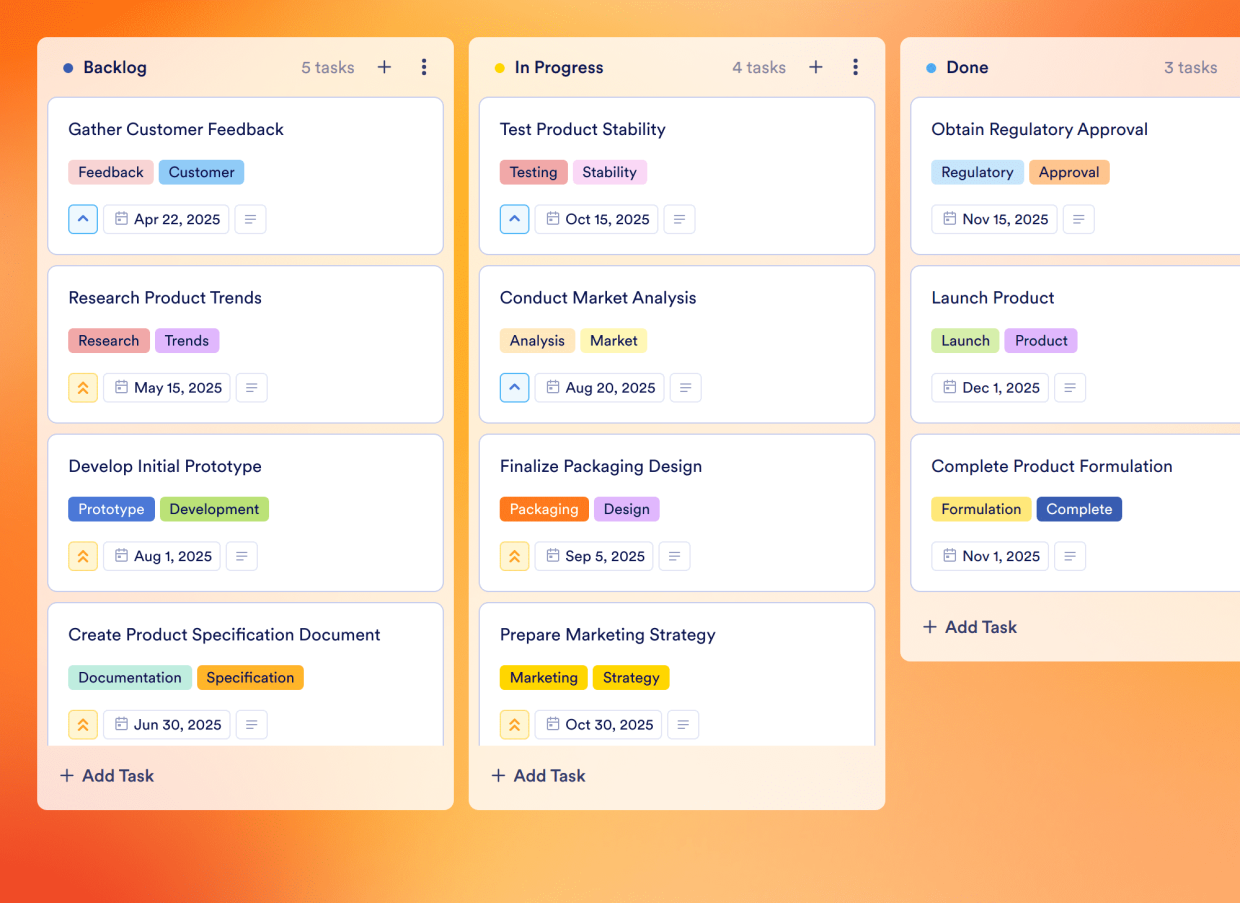
Task: Click the calendar icon on Test Product Stability
Action: [596, 219]
